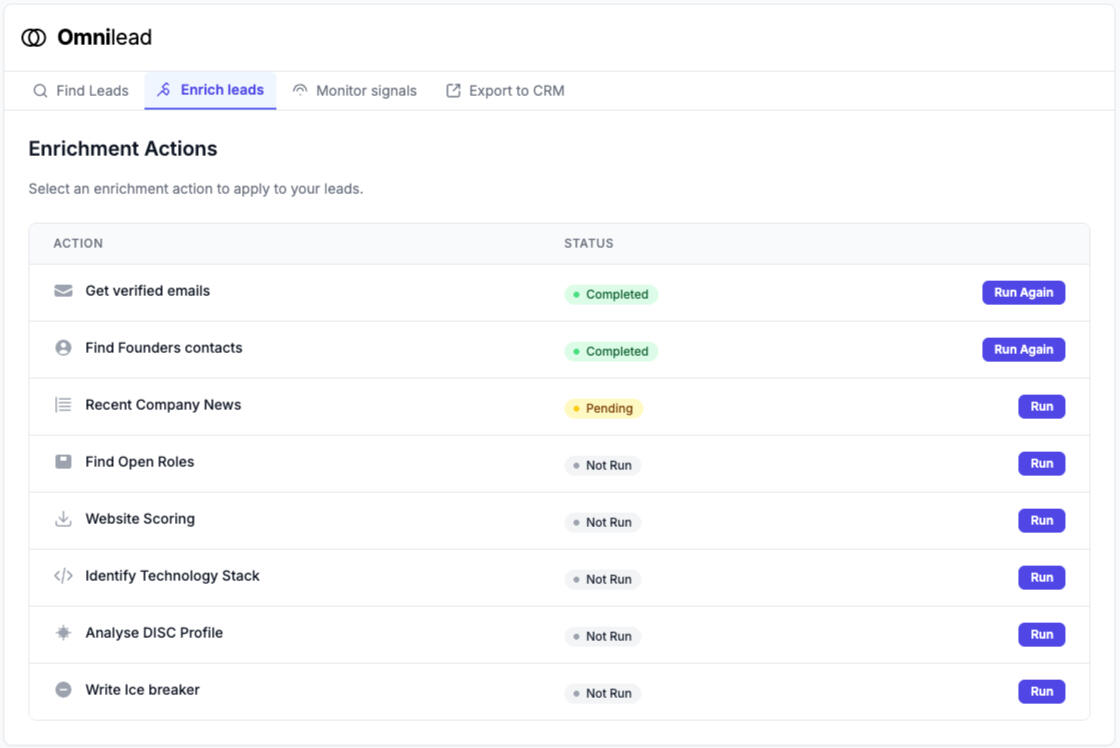Viewport: 1120px width, 748px height.
Task: Click the envelope icon beside Get verified emails
Action: 63,291
